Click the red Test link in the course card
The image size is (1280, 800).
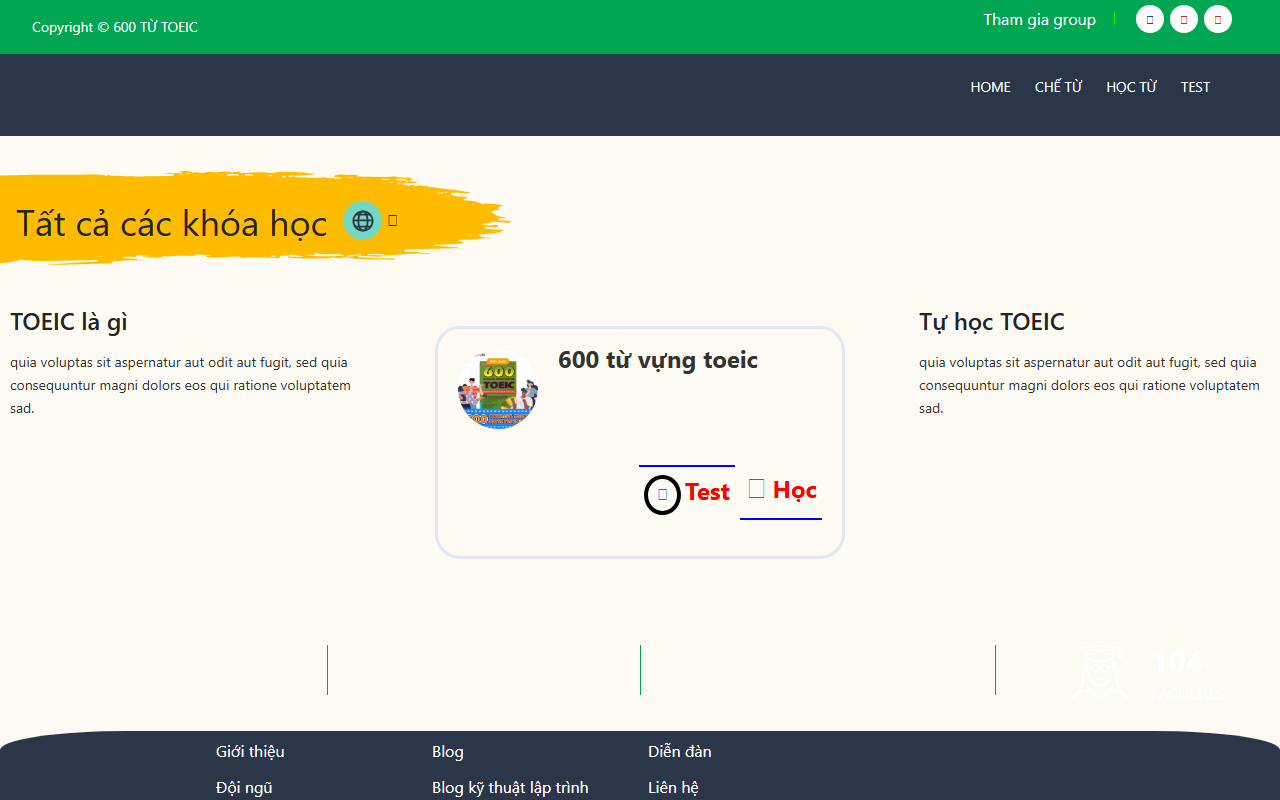(707, 492)
